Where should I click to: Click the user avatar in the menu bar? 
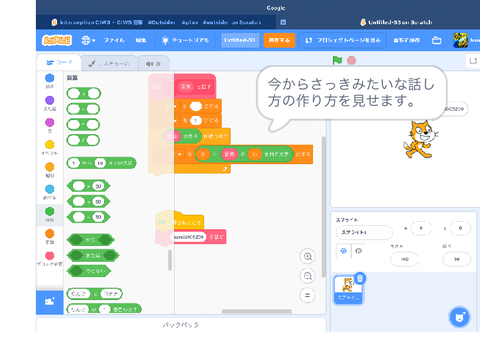460,40
